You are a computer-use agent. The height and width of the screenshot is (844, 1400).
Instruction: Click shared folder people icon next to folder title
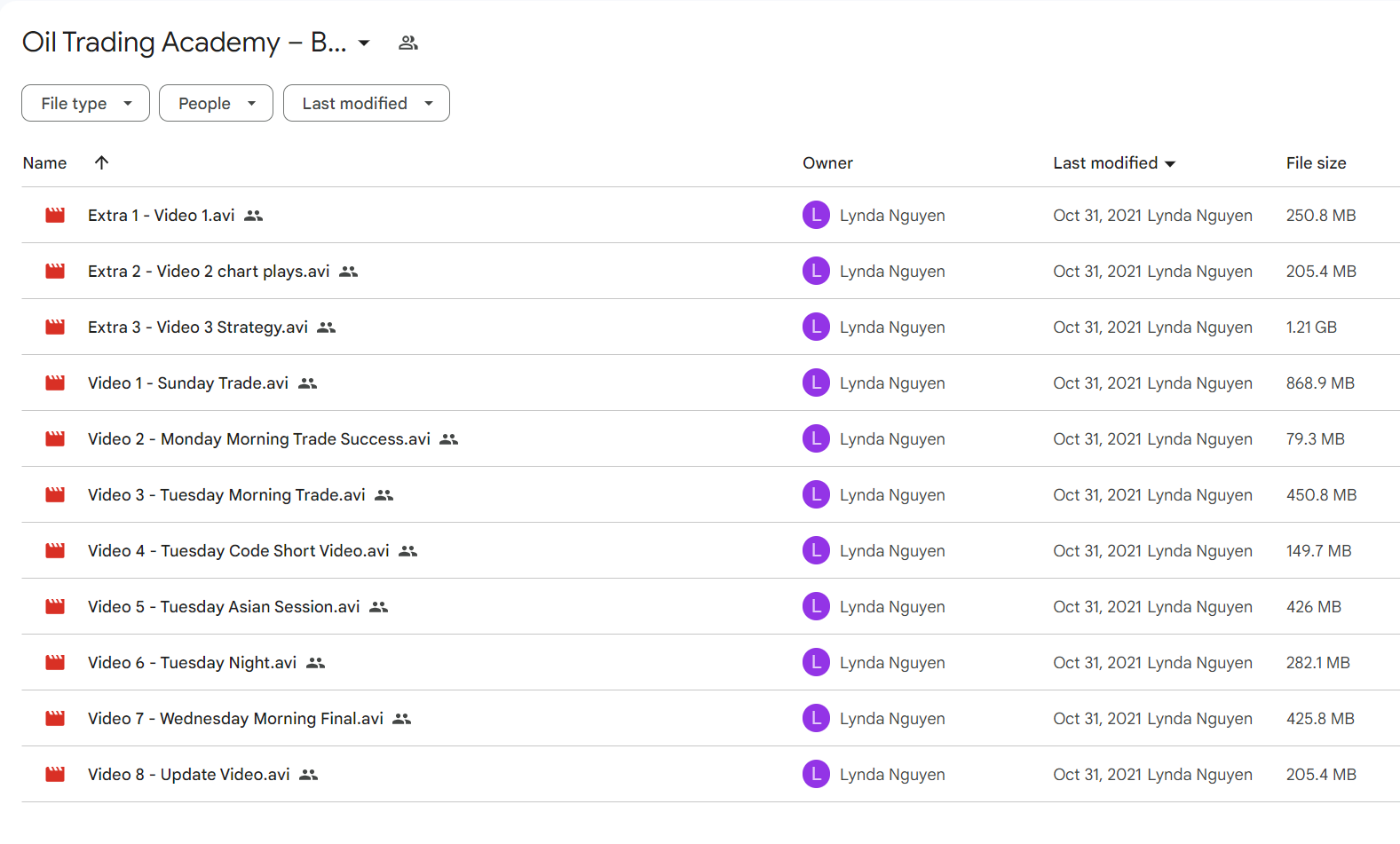click(x=408, y=43)
